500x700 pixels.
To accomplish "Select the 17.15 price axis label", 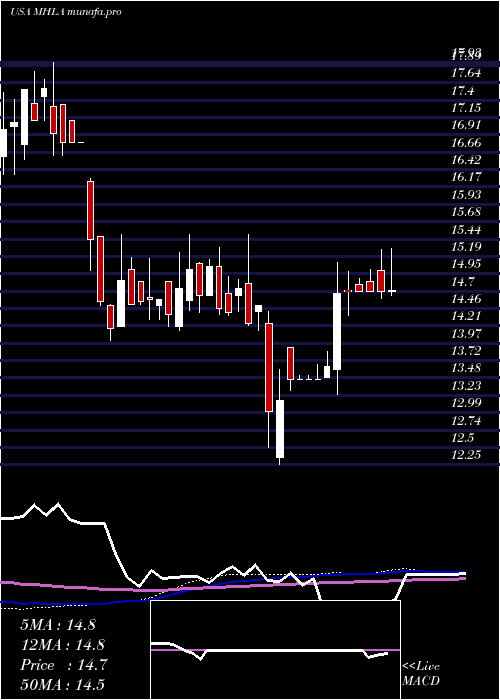I will click(x=466, y=108).
